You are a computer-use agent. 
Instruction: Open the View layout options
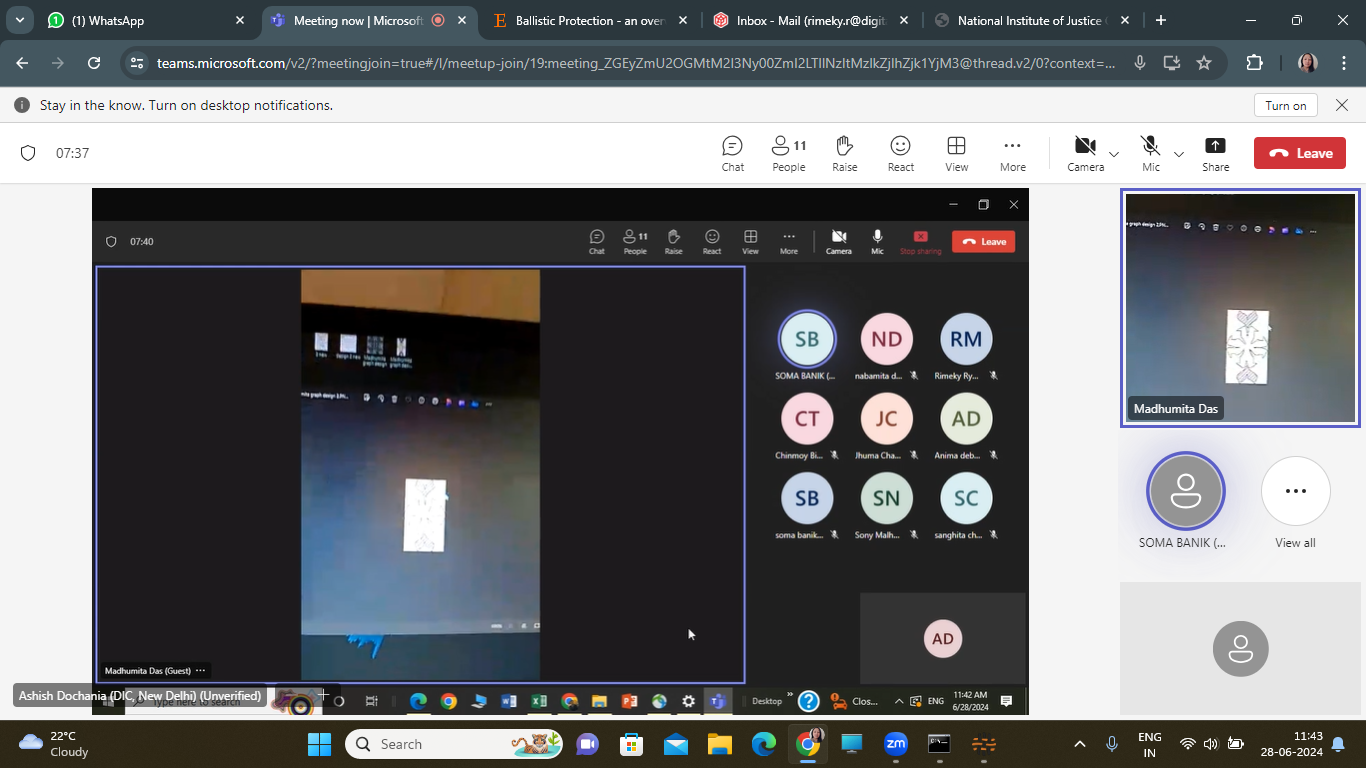click(957, 154)
